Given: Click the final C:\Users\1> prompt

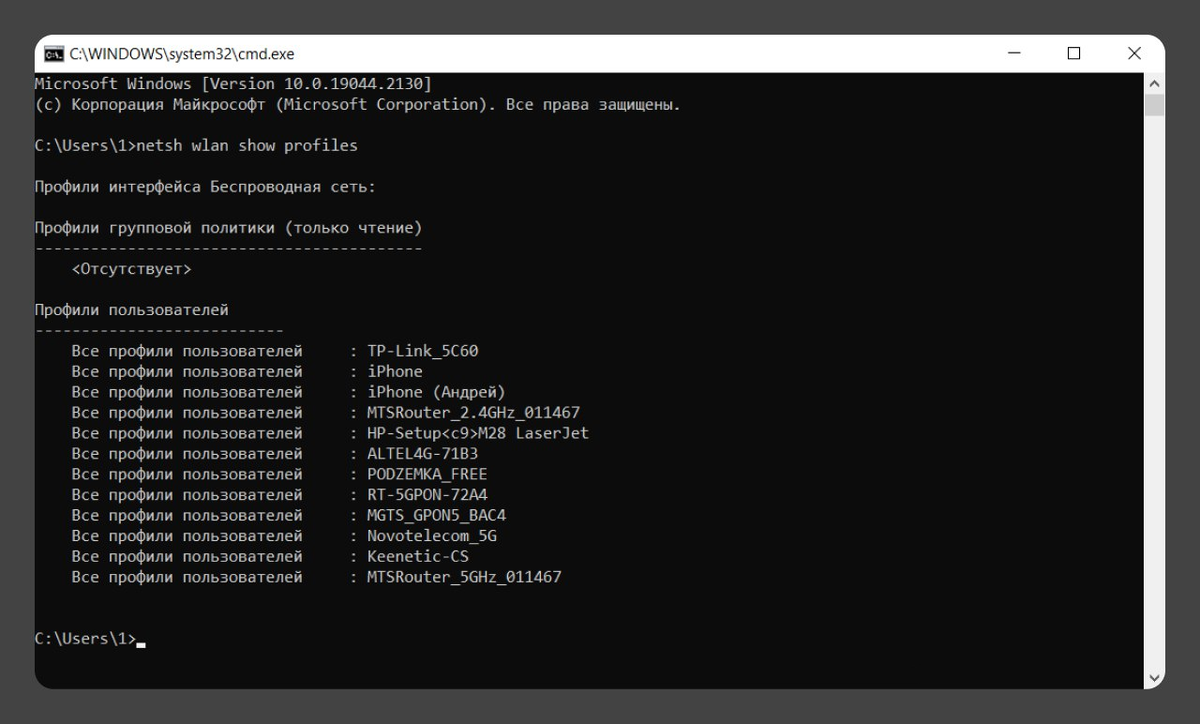Looking at the screenshot, I should [x=85, y=638].
